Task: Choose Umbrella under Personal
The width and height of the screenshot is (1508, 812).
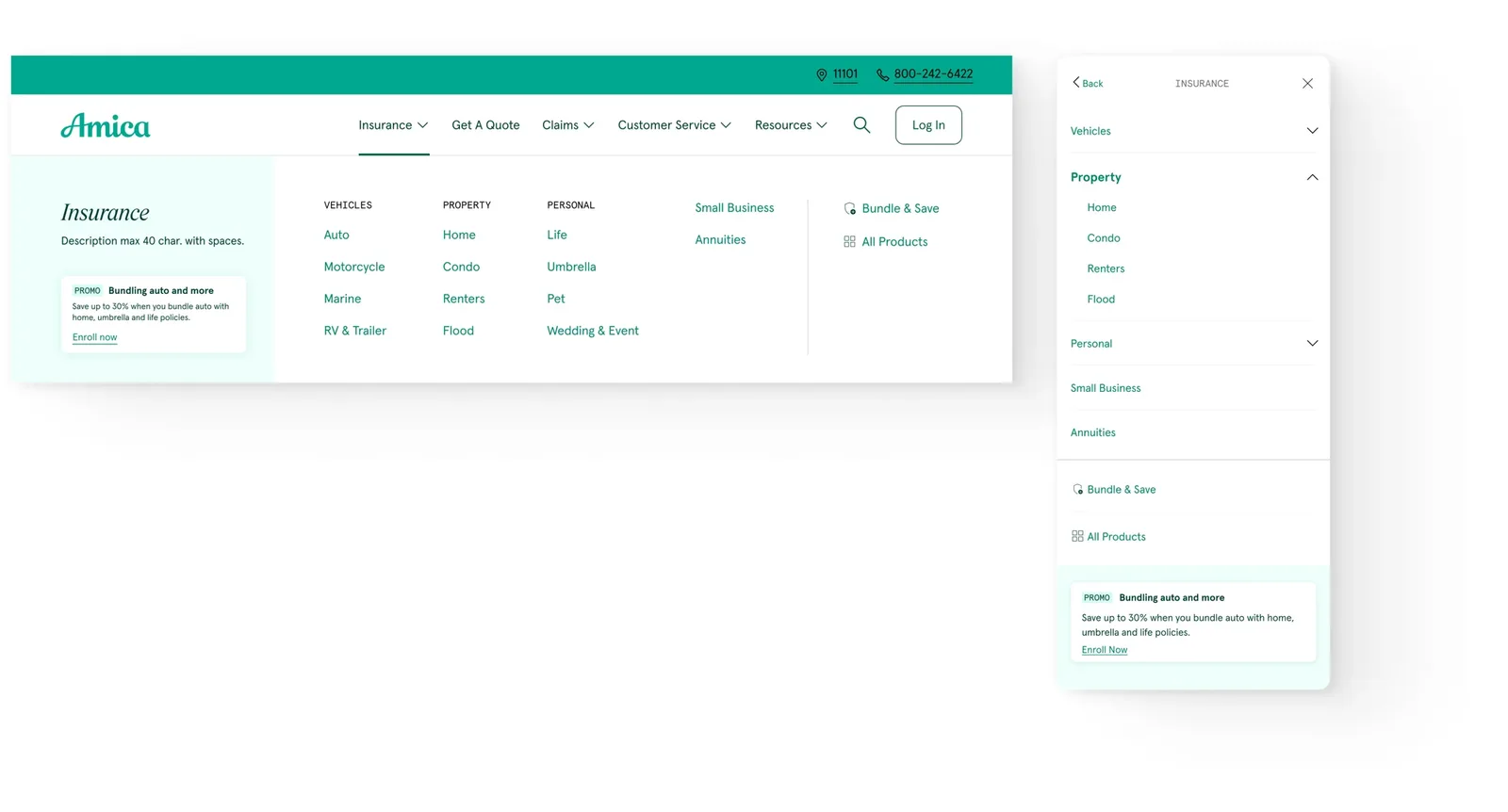Action: (x=571, y=267)
